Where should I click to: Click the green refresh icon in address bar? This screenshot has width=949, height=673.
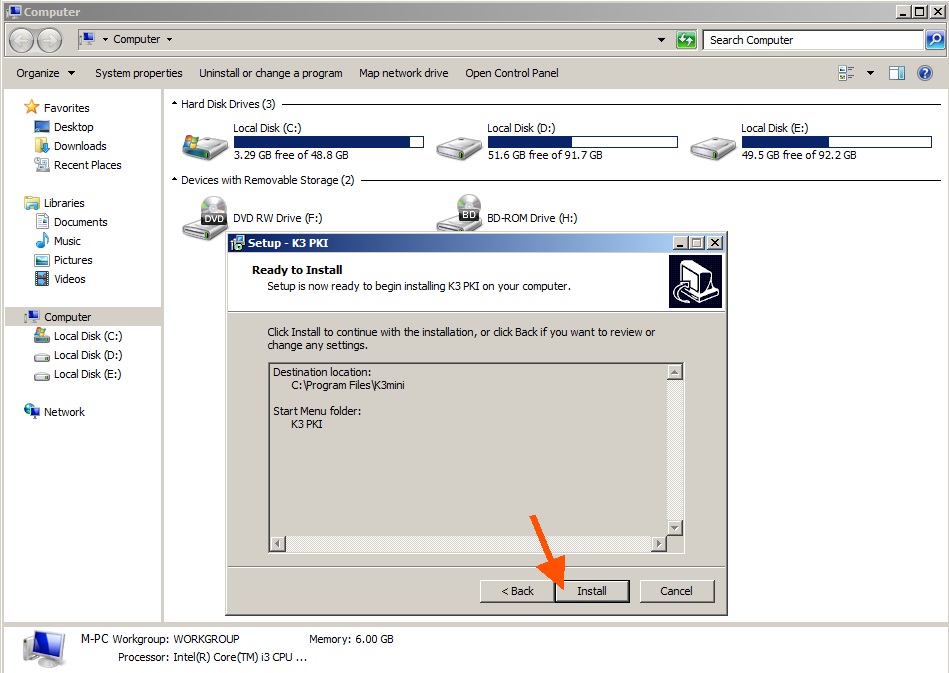[686, 40]
